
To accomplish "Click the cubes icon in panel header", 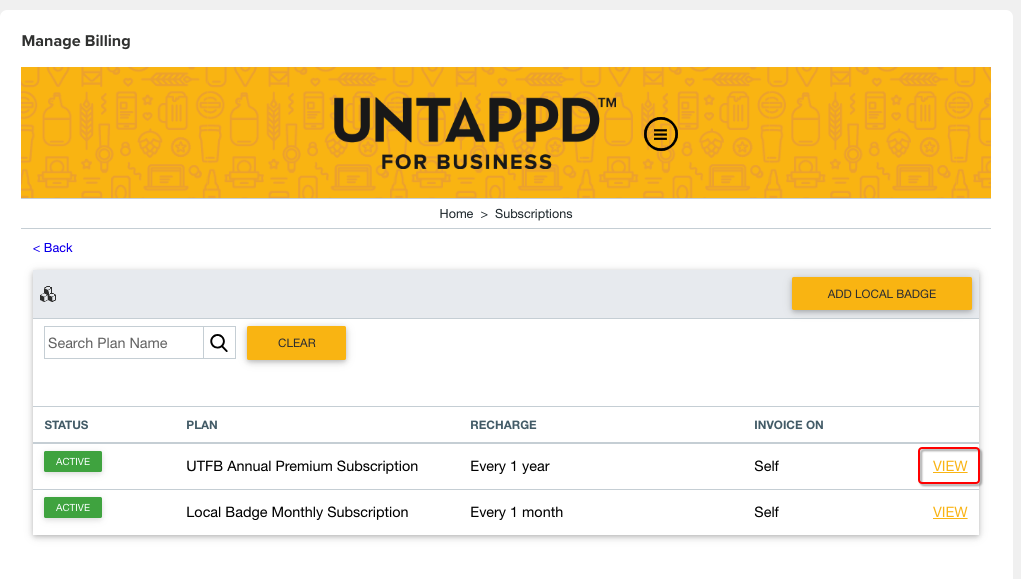I will pyautogui.click(x=48, y=294).
